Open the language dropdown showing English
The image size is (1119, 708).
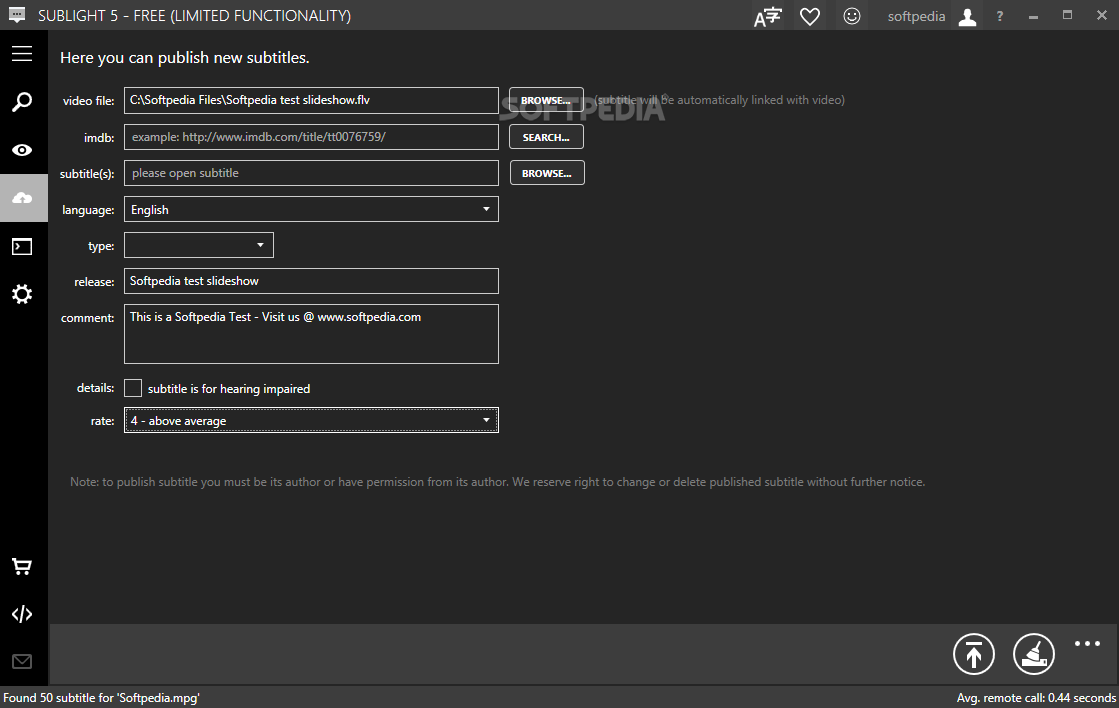pyautogui.click(x=311, y=209)
